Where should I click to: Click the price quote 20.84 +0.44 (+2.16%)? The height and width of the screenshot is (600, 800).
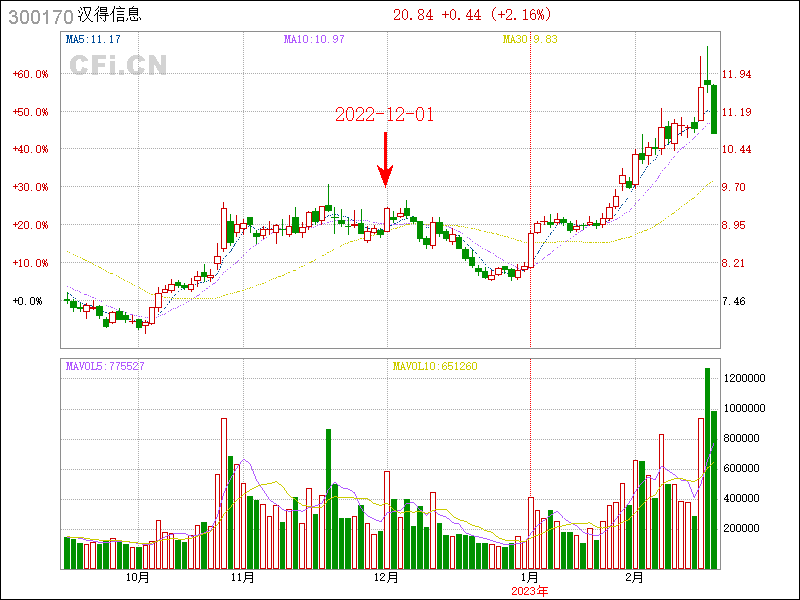[x=472, y=15]
